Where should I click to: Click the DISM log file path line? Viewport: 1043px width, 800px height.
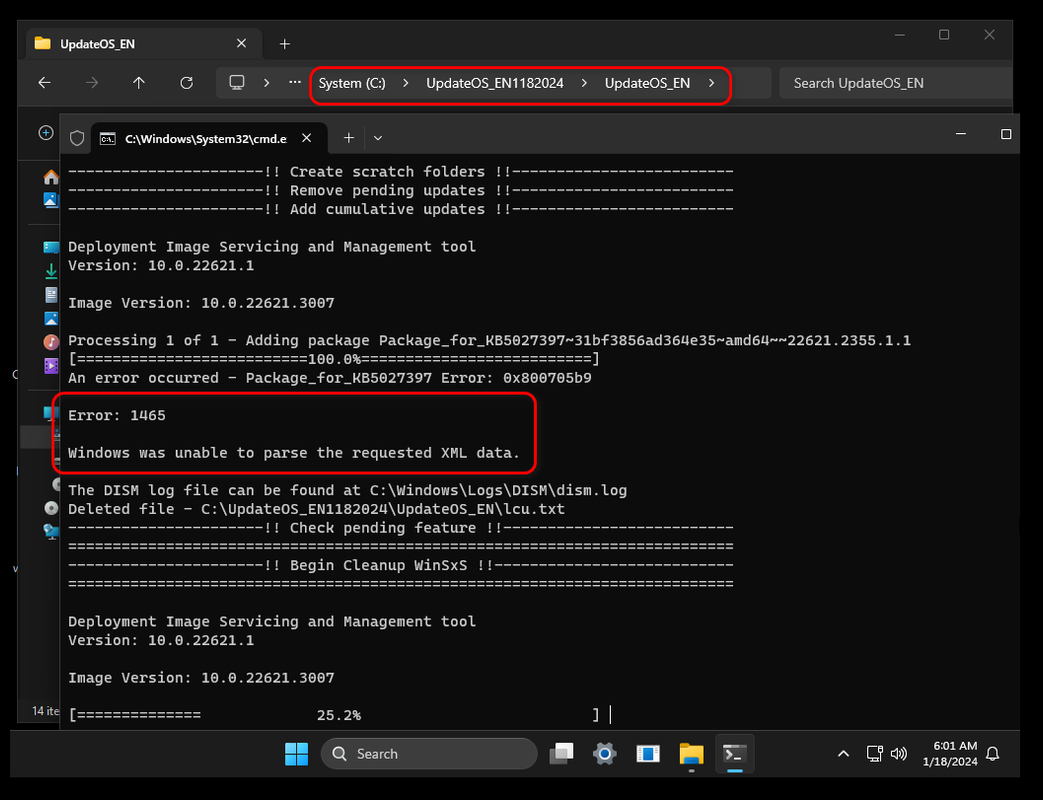click(x=347, y=491)
